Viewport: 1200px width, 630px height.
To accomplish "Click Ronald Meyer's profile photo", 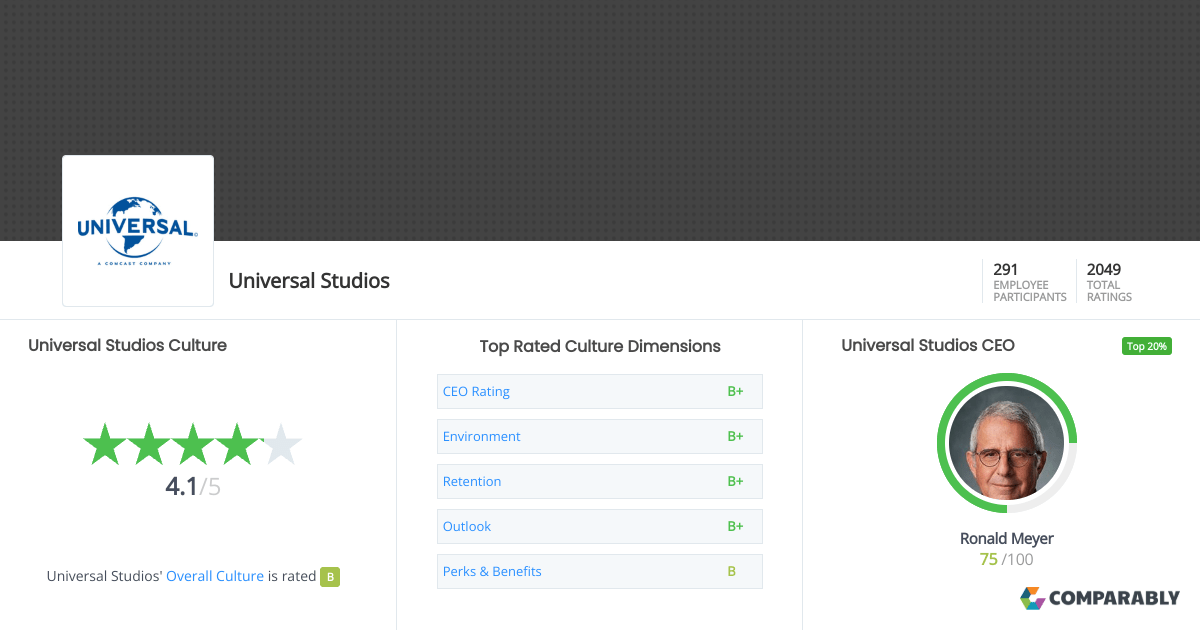I will coord(1007,443).
